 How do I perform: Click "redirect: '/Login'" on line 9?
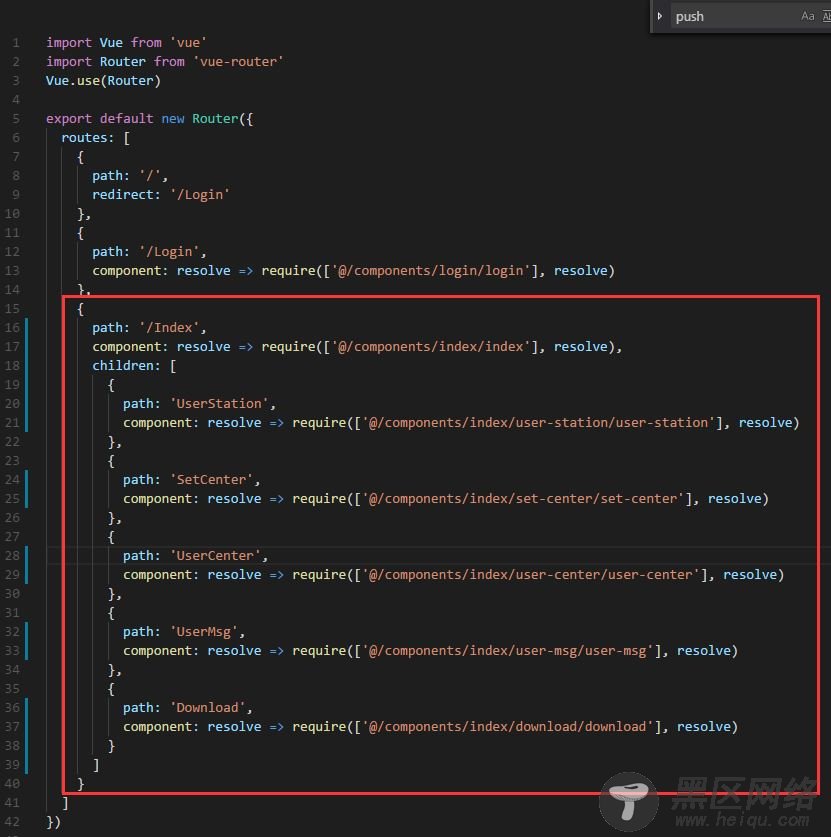[161, 194]
